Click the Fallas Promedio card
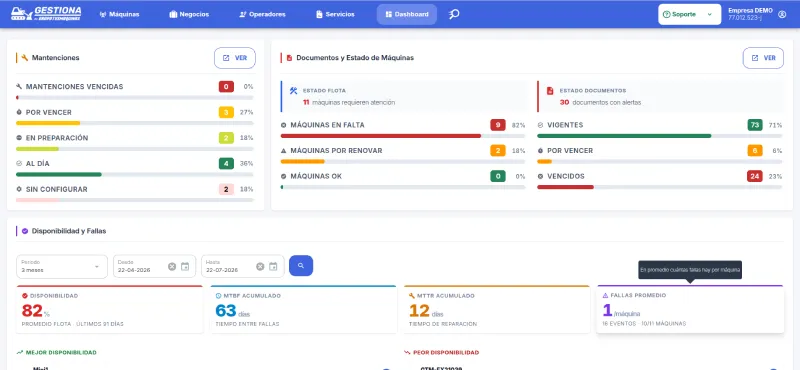Viewport: 800px width, 370px height. click(690, 309)
